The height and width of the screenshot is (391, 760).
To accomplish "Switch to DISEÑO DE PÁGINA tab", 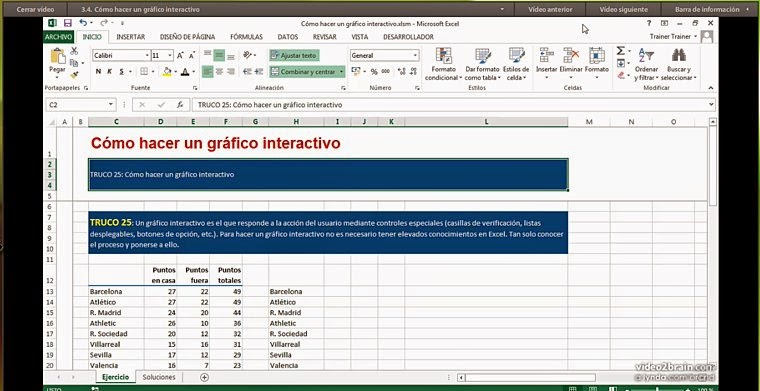I will pyautogui.click(x=188, y=37).
